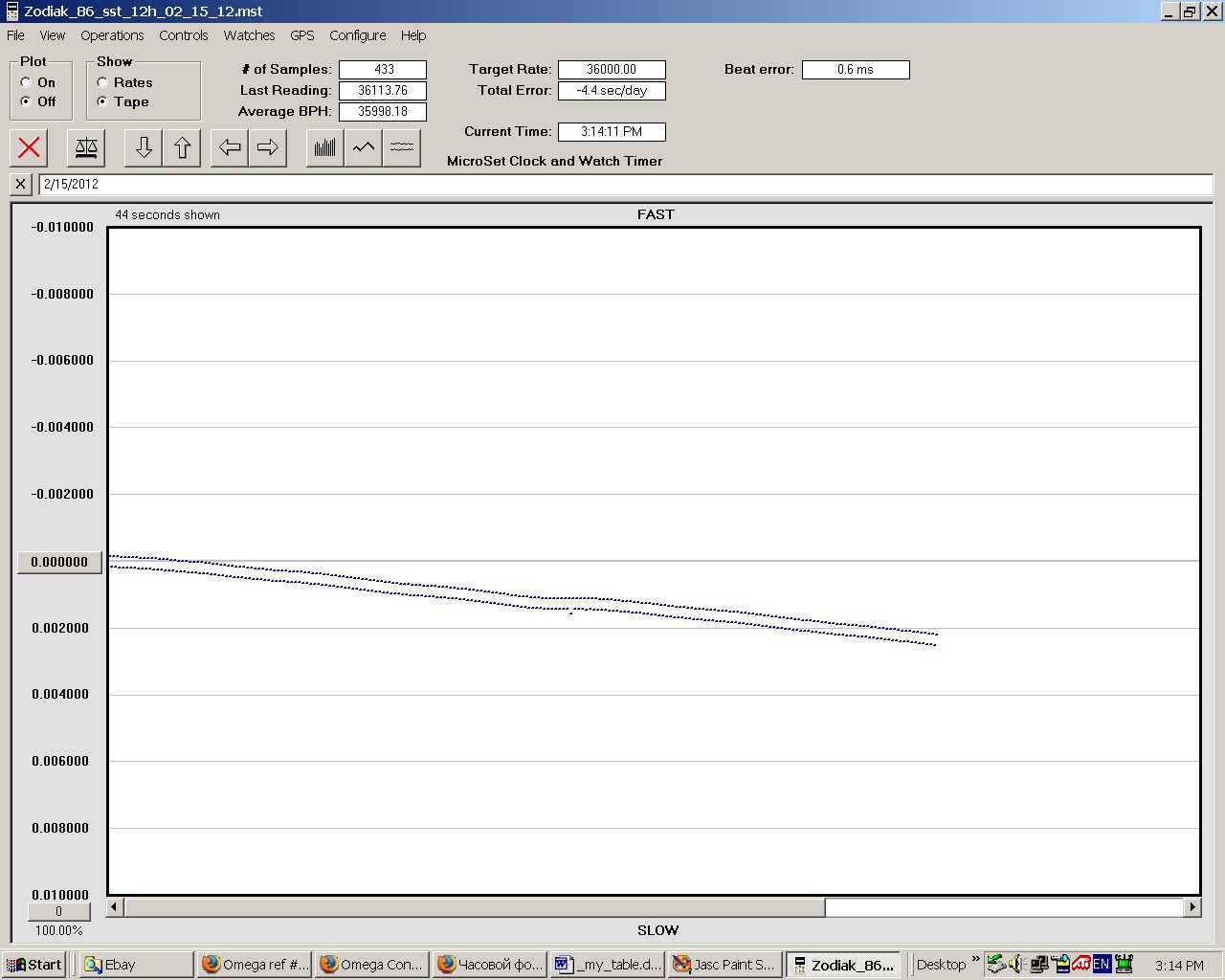Select the wavy double-line icon
Image resolution: width=1225 pixels, height=980 pixels.
402,147
